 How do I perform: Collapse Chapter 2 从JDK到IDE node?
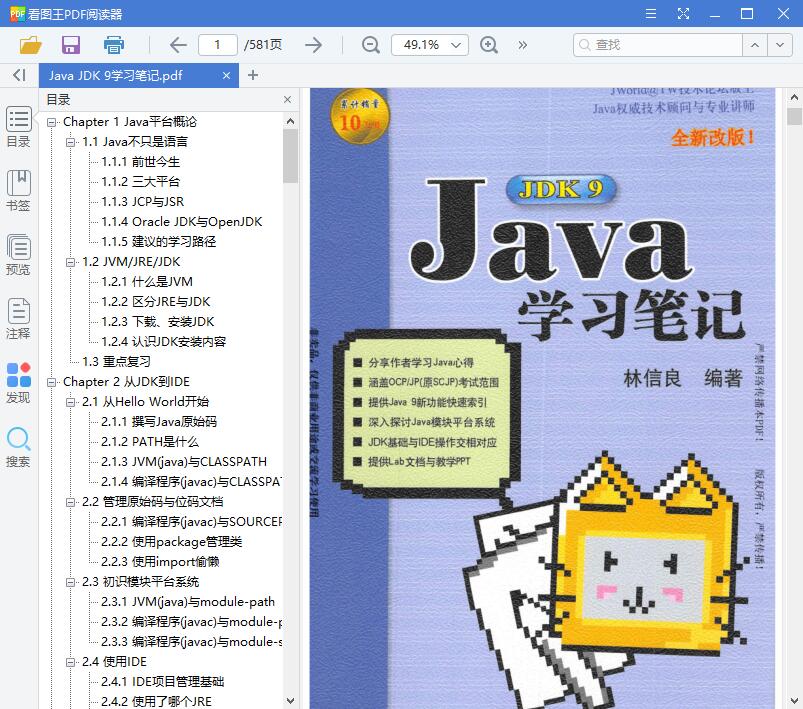pos(51,382)
